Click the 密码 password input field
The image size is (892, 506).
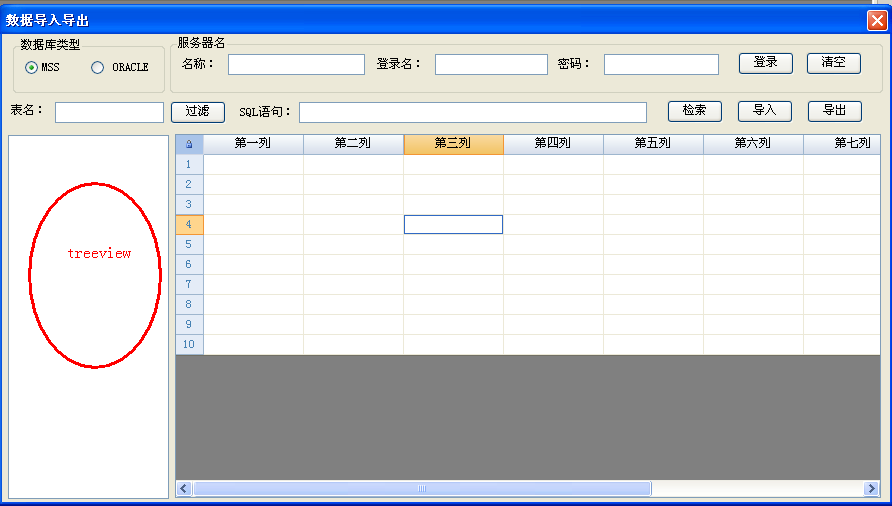click(661, 64)
